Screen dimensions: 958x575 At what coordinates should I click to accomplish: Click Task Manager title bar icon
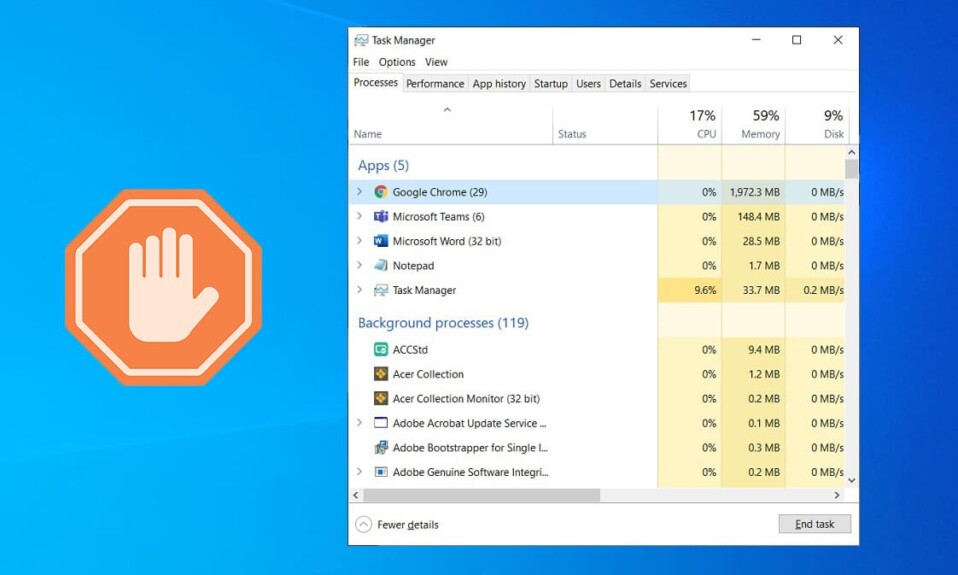[x=361, y=40]
